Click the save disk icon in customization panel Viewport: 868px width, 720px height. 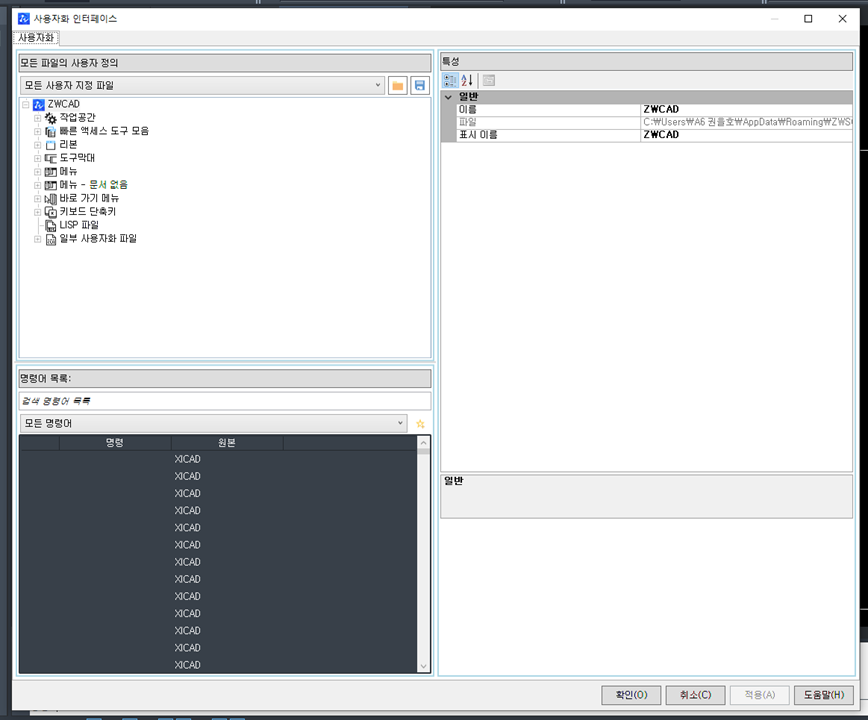(x=420, y=85)
